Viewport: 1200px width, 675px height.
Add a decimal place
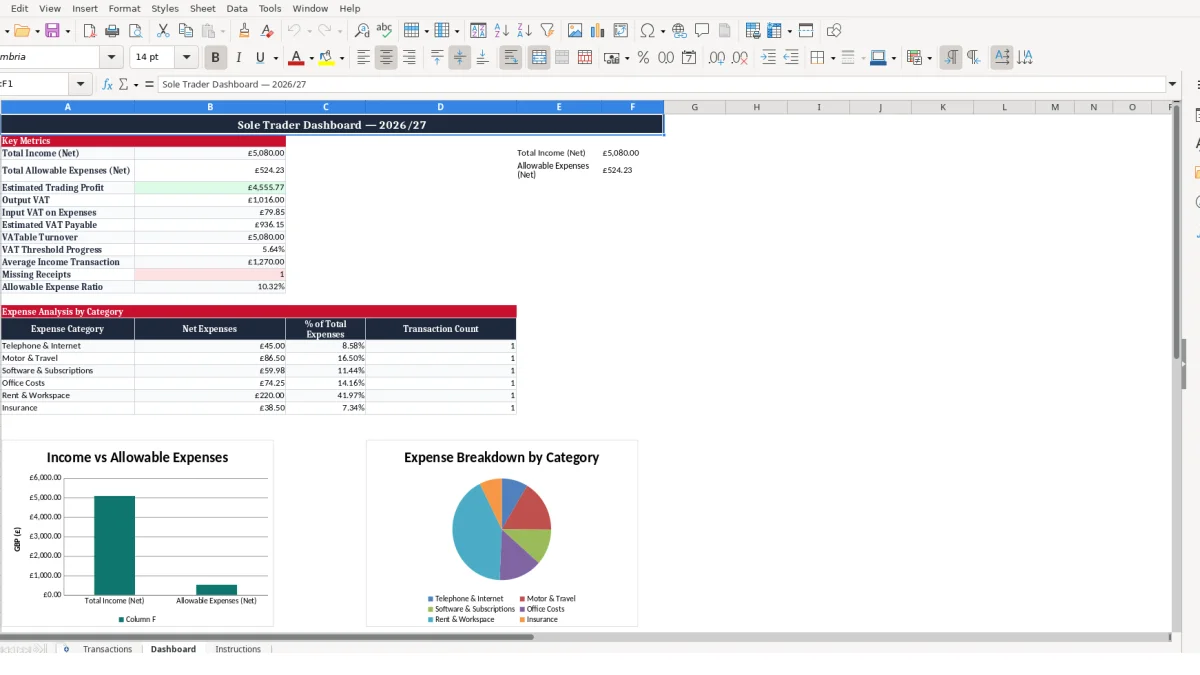(717, 58)
